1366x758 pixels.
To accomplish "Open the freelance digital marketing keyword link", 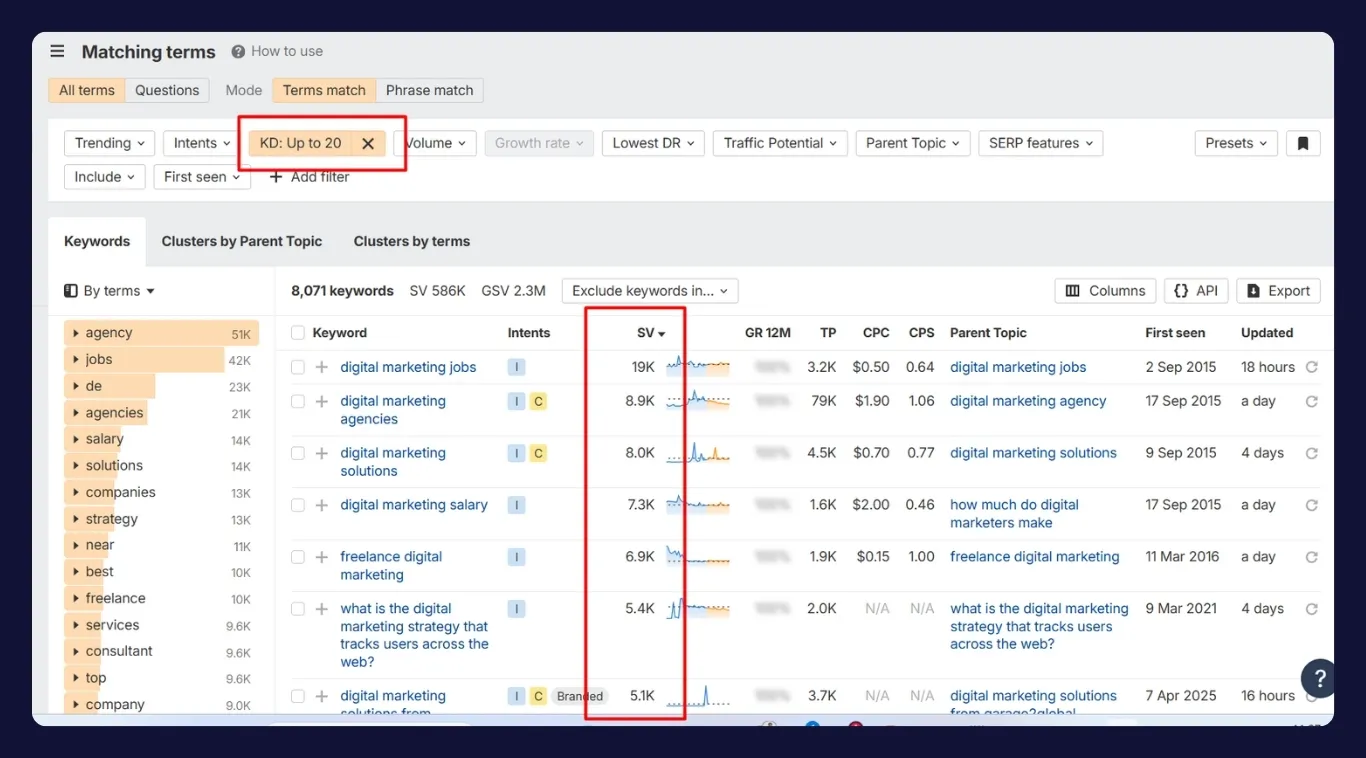I will pos(391,566).
